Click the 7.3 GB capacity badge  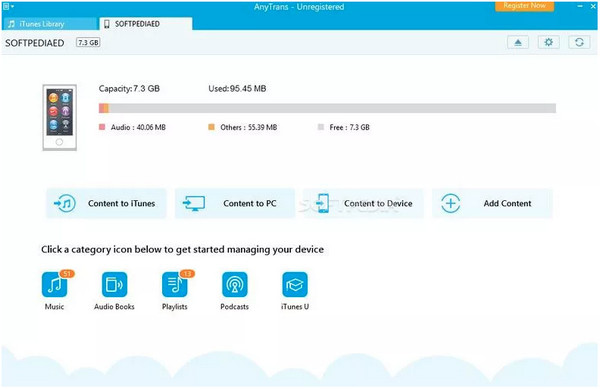(x=88, y=42)
